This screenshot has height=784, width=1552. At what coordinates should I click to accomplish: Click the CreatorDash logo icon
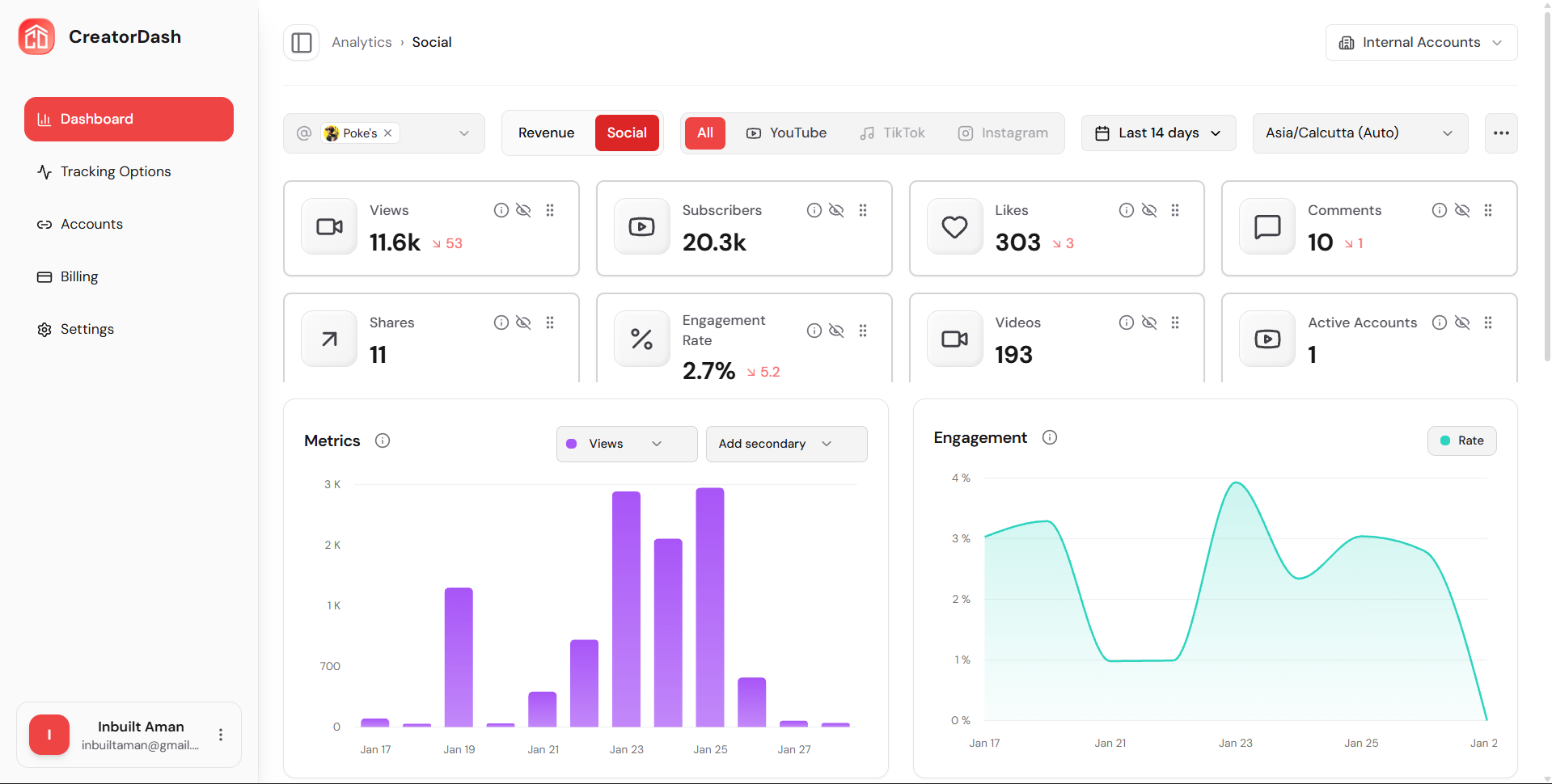point(37,37)
